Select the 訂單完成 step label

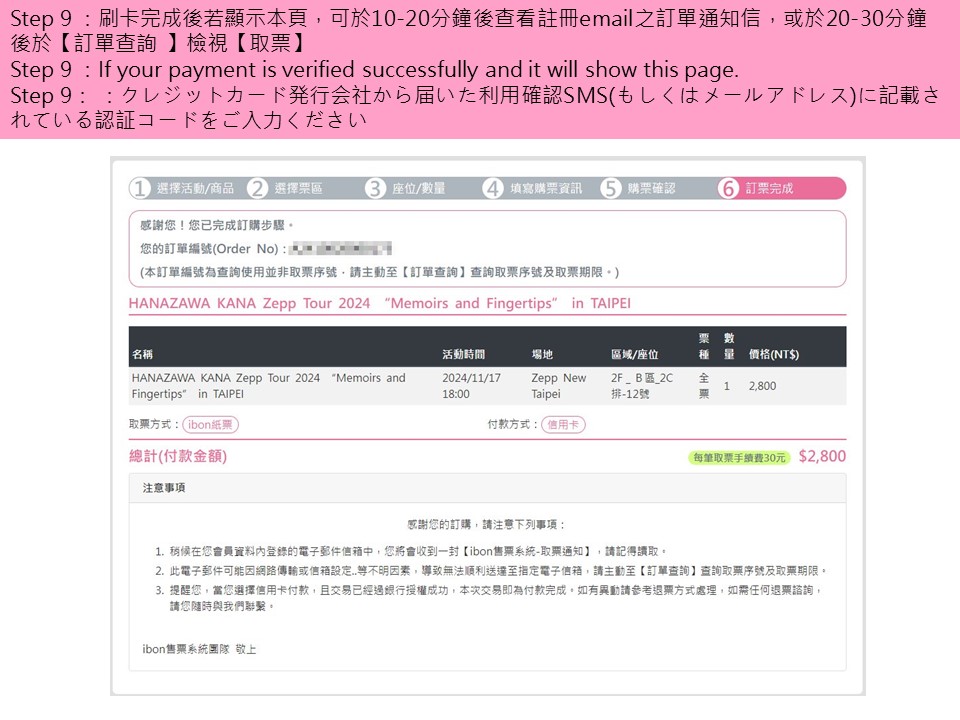[x=769, y=188]
